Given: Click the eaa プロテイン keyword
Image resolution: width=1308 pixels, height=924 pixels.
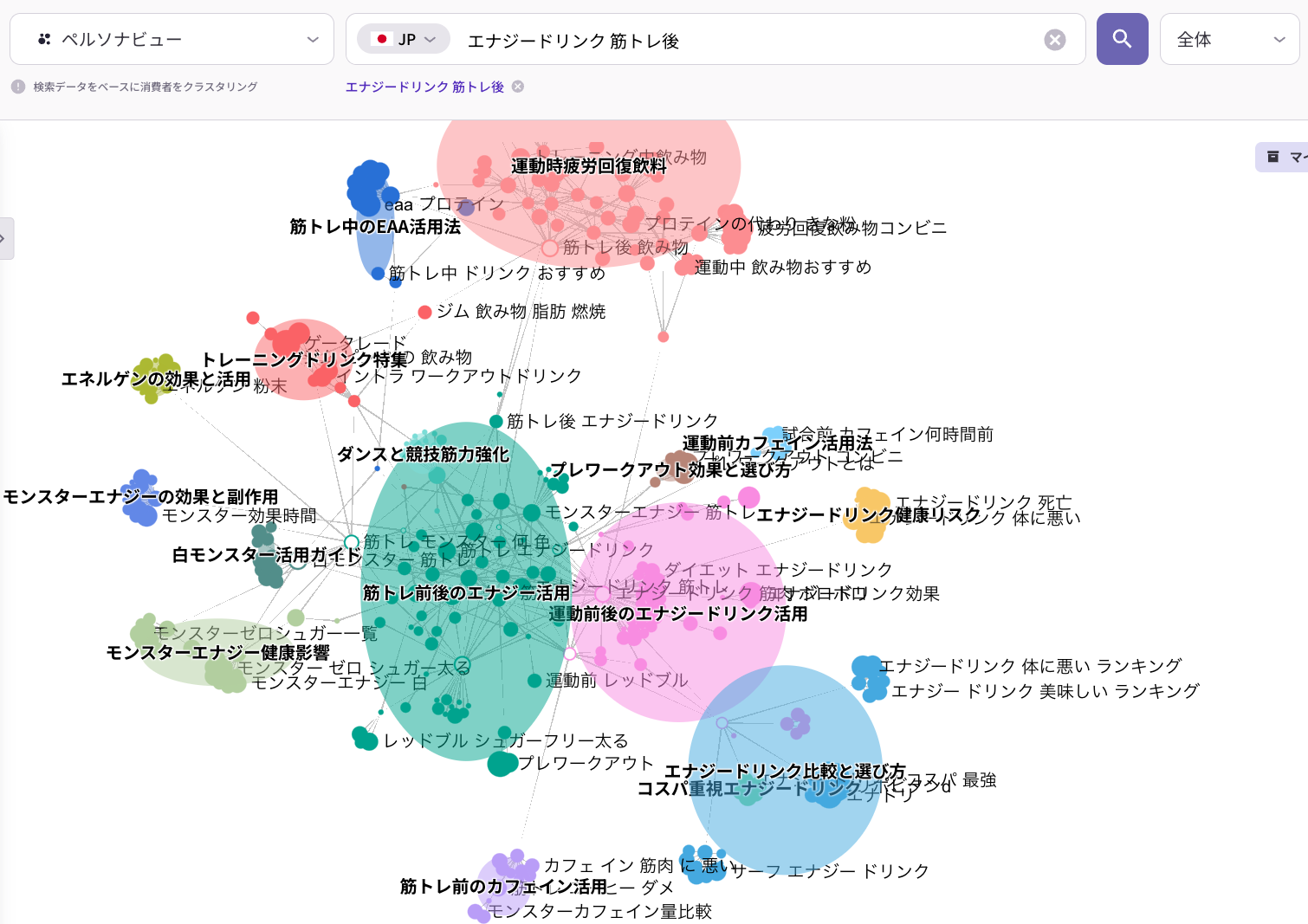Looking at the screenshot, I should click(x=444, y=204).
